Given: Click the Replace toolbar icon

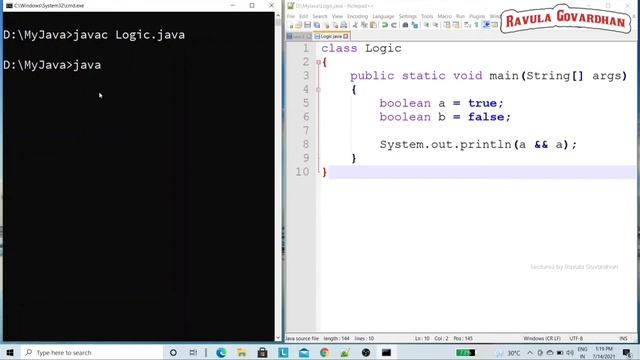Looking at the screenshot, I should tap(415, 25).
